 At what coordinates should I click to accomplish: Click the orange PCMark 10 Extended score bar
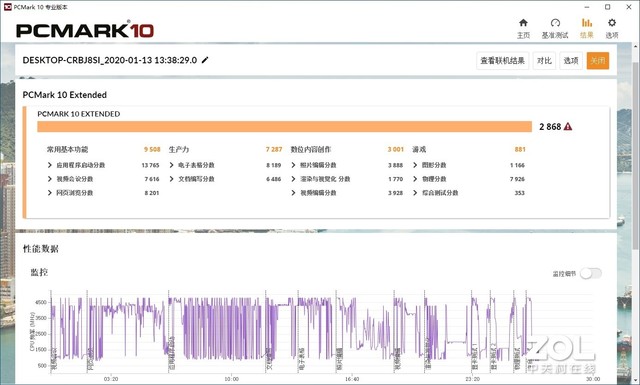(x=284, y=127)
